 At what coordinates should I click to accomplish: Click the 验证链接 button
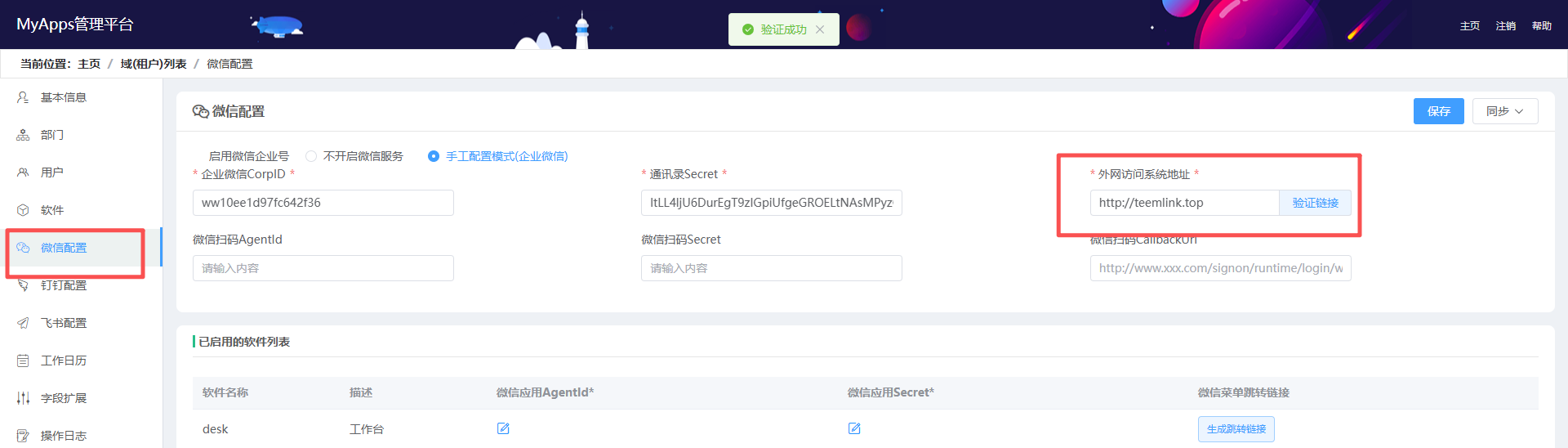point(1315,203)
